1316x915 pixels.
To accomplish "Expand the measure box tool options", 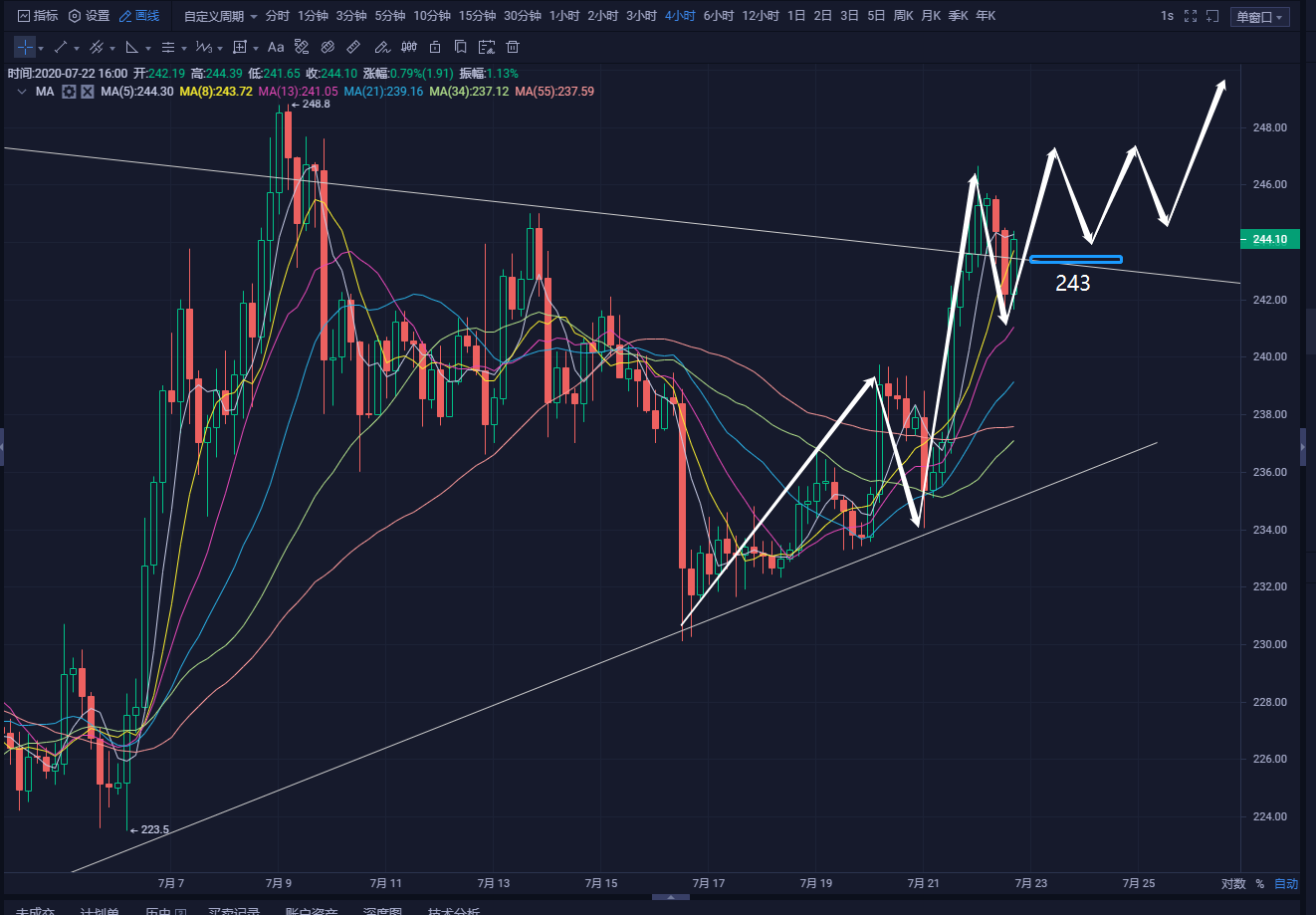I will pyautogui.click(x=256, y=48).
